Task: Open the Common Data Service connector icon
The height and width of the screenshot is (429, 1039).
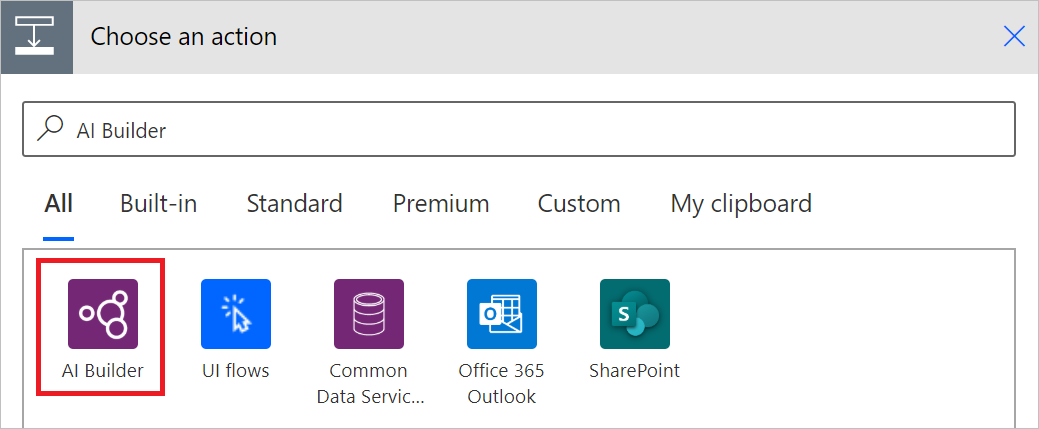Action: [368, 313]
